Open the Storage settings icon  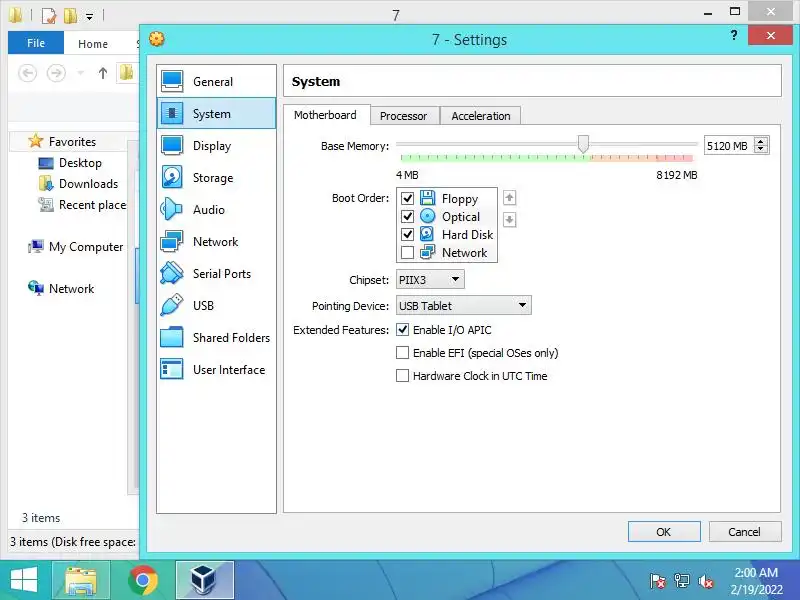(172, 178)
